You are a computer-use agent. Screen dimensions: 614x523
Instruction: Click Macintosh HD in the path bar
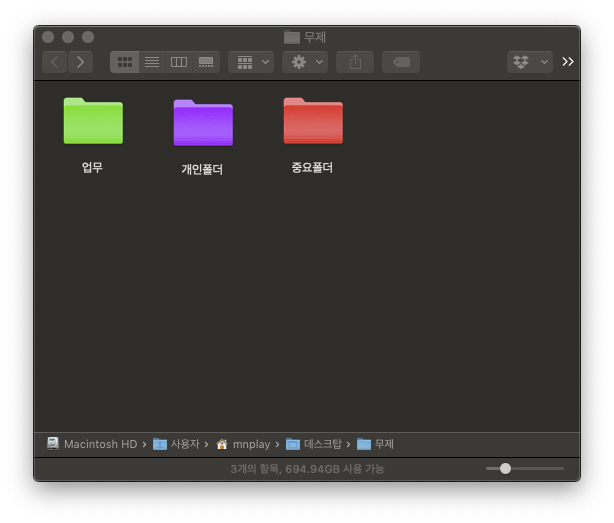(92, 444)
